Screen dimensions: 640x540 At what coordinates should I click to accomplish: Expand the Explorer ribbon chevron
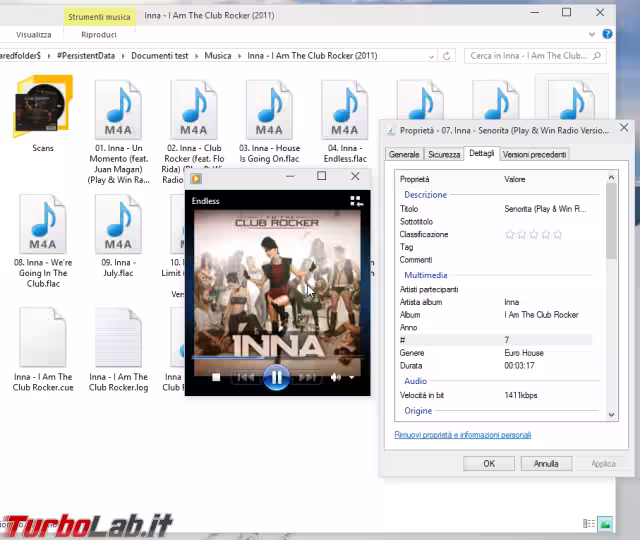click(591, 35)
